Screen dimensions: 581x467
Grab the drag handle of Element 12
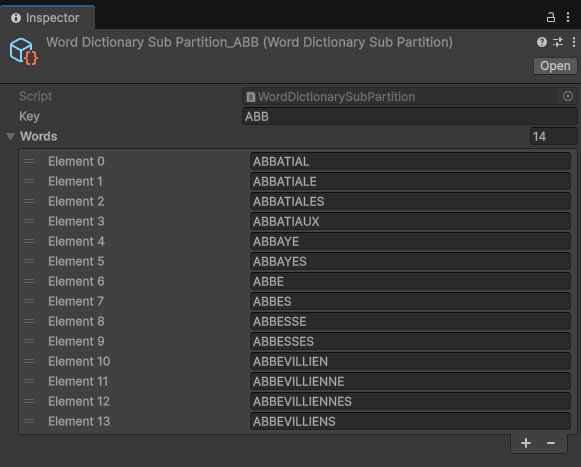pyautogui.click(x=29, y=401)
